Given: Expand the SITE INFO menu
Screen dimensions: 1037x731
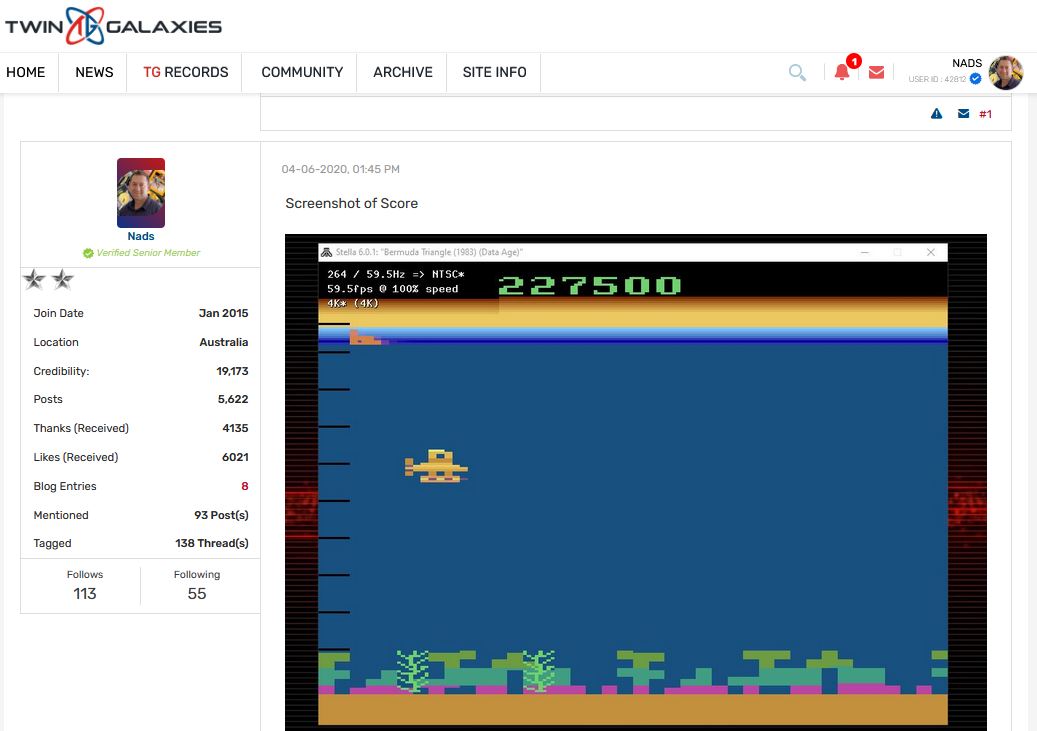Looking at the screenshot, I should click(494, 72).
